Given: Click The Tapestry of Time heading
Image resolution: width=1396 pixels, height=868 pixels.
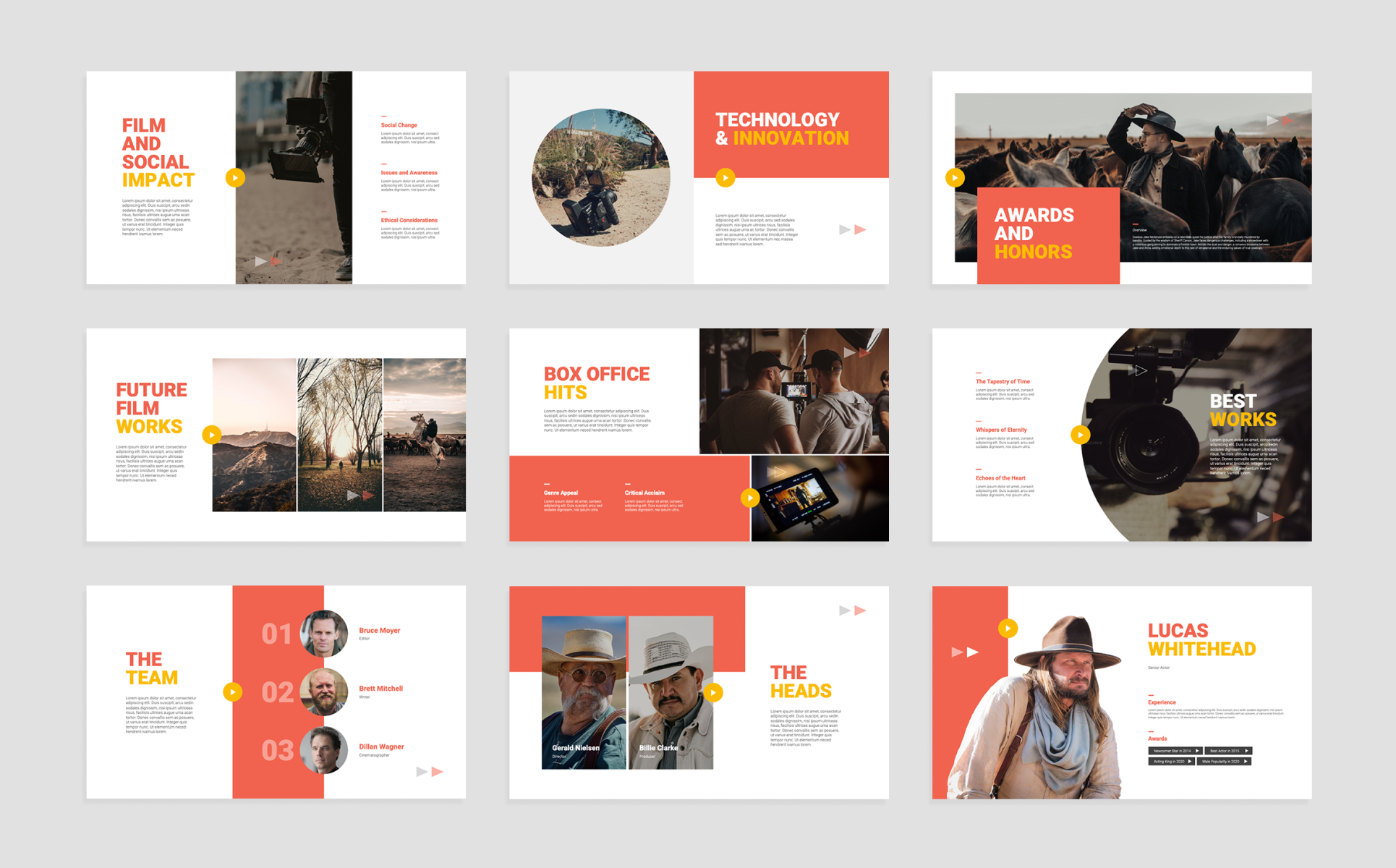Looking at the screenshot, I should 1003,381.
